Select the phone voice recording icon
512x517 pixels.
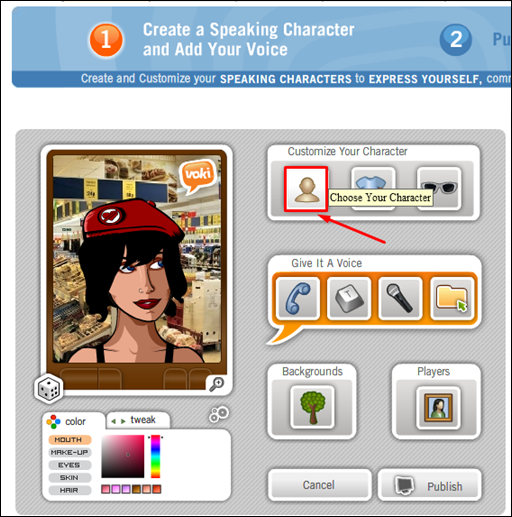[298, 298]
